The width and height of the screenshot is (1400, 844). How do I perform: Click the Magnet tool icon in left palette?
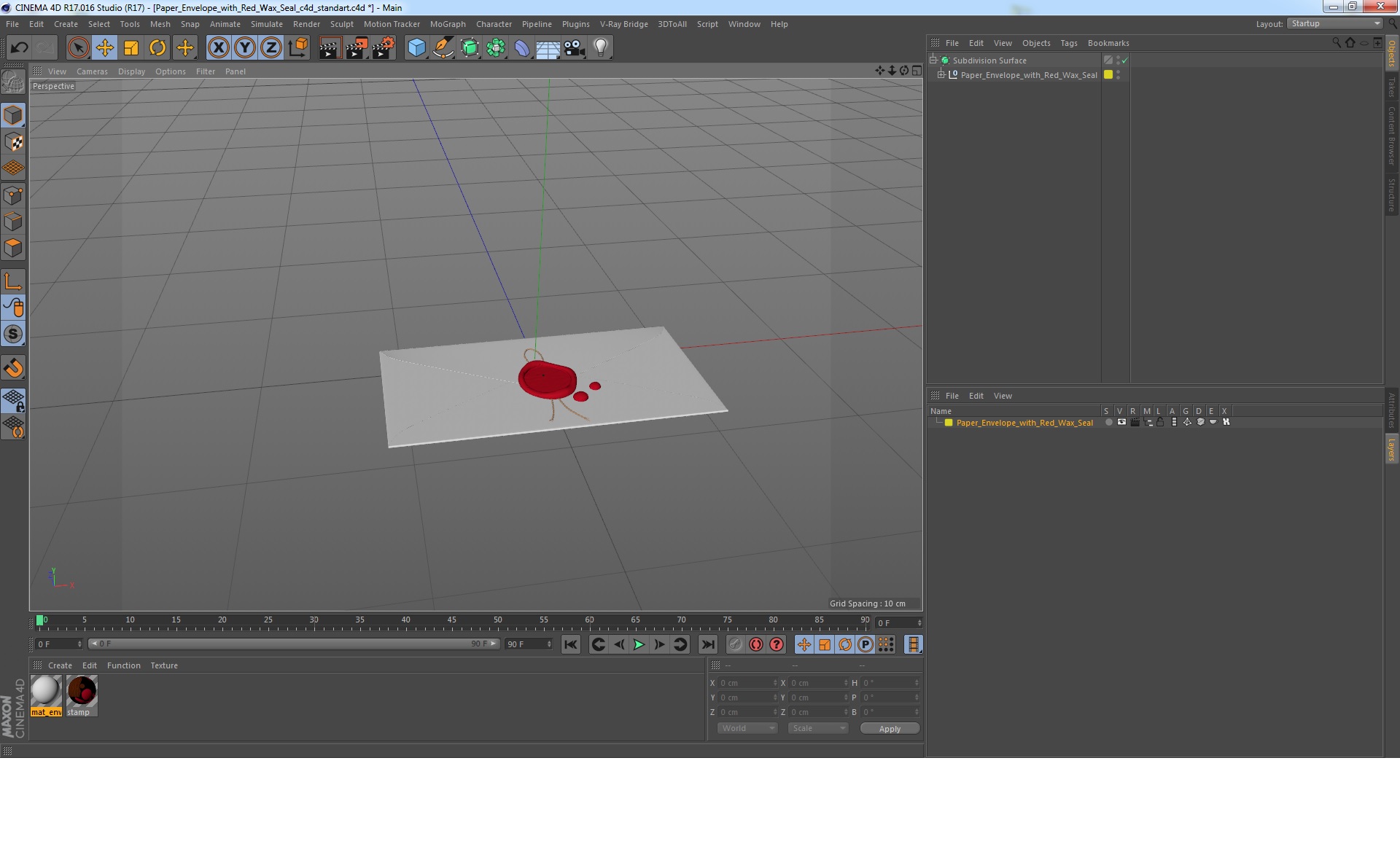tap(13, 368)
